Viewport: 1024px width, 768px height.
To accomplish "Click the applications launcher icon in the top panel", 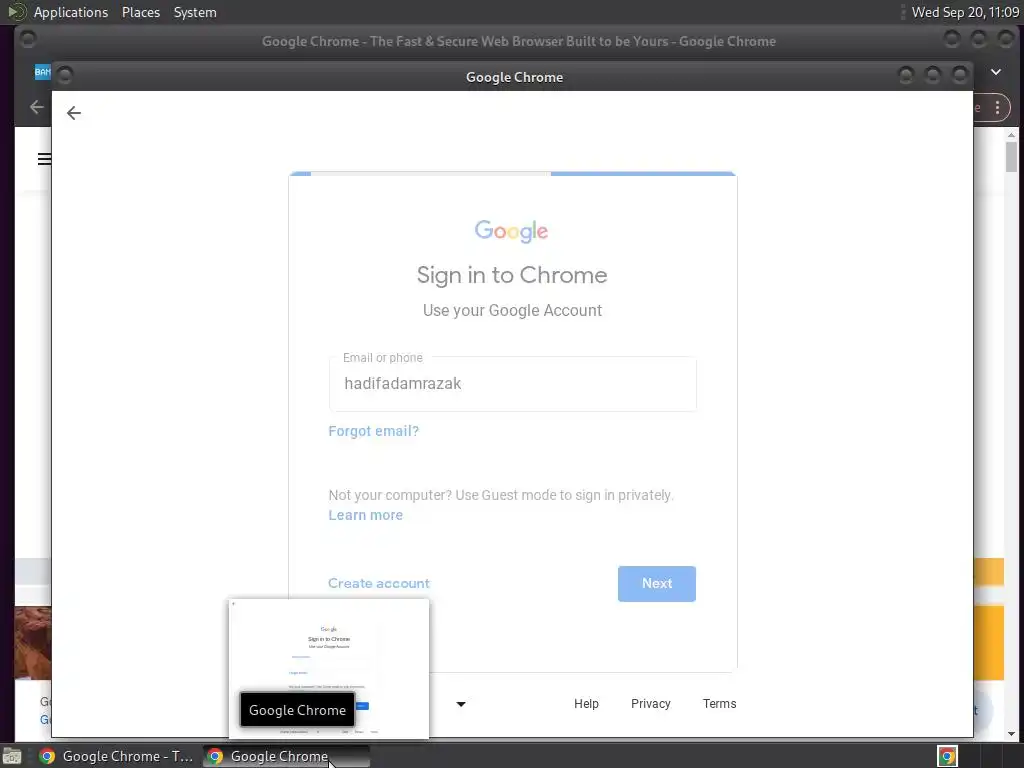I will (x=16, y=12).
